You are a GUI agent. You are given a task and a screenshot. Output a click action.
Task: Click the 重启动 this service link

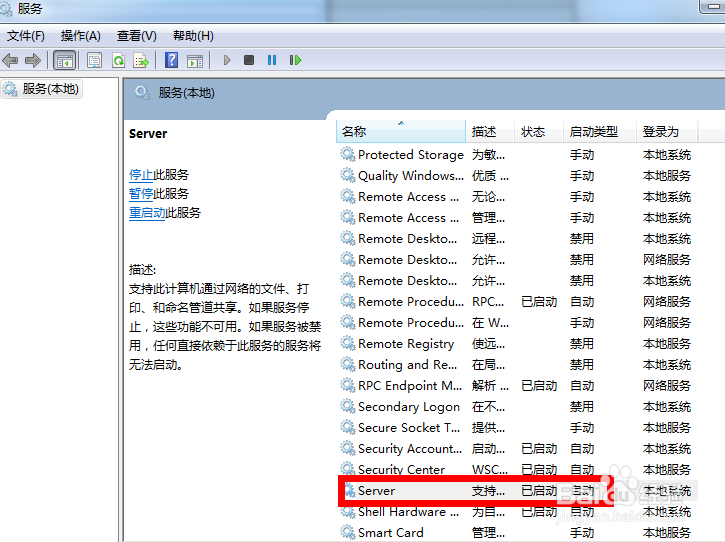coord(147,213)
